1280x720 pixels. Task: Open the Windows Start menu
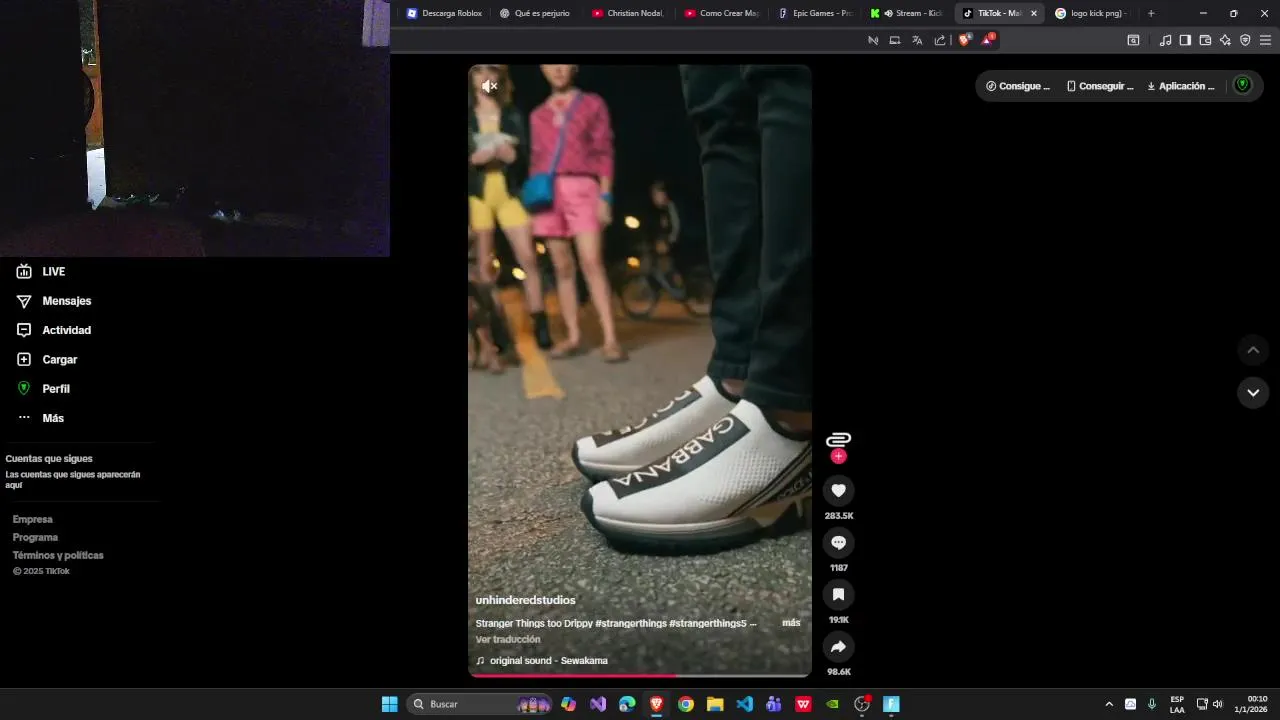(x=389, y=704)
